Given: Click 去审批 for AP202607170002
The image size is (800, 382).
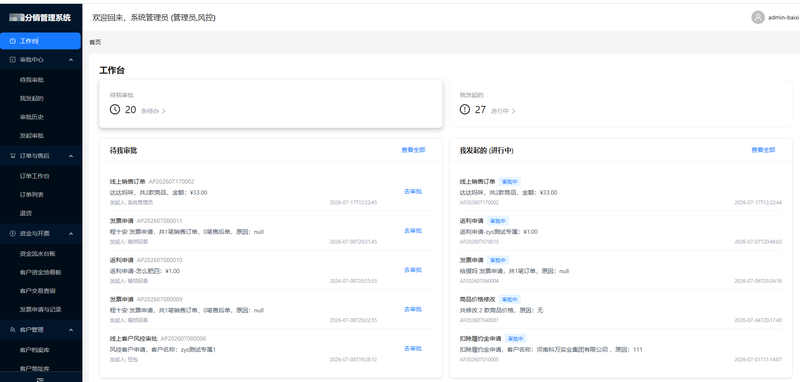Looking at the screenshot, I should pyautogui.click(x=413, y=191).
